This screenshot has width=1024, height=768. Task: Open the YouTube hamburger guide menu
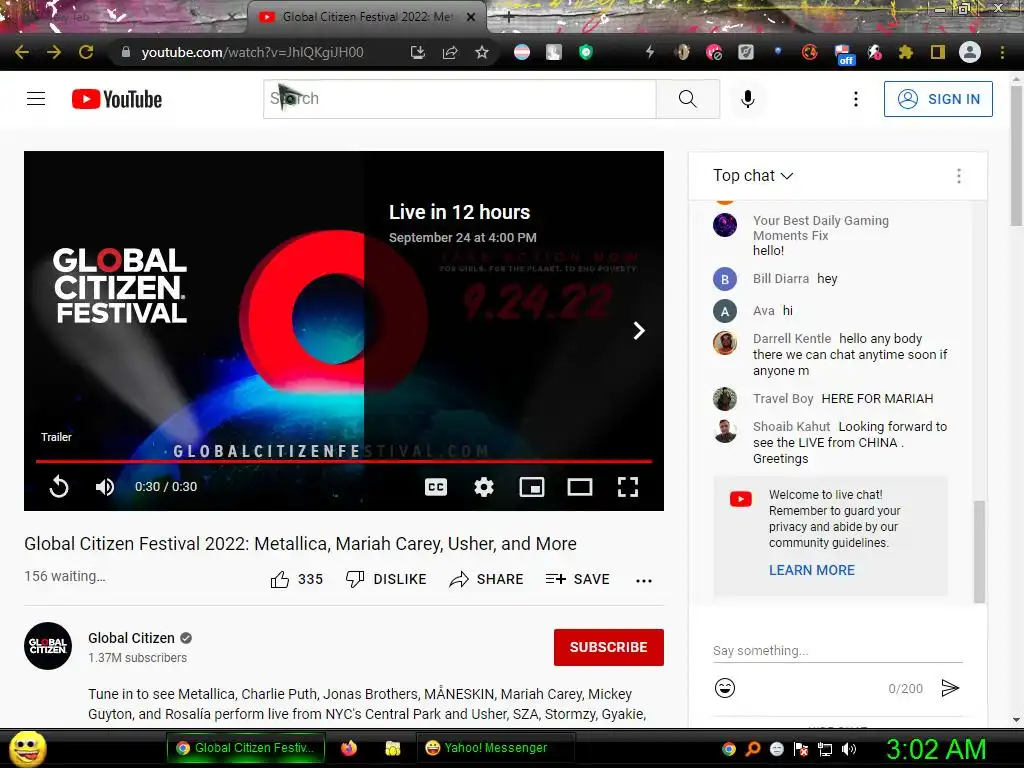click(36, 99)
